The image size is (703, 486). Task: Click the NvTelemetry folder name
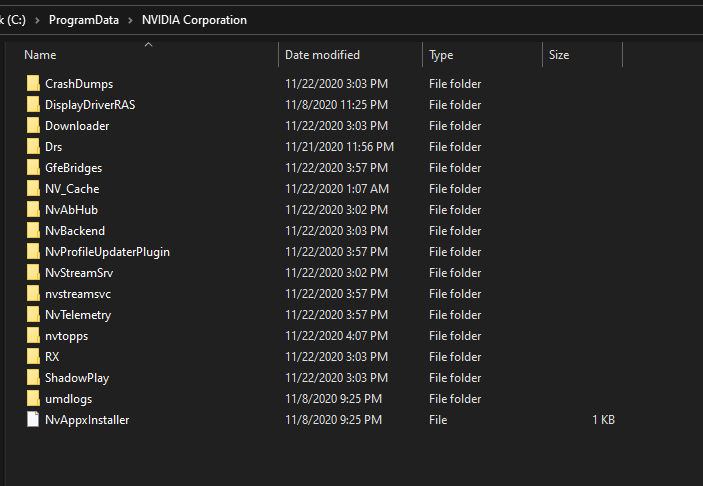(78, 315)
